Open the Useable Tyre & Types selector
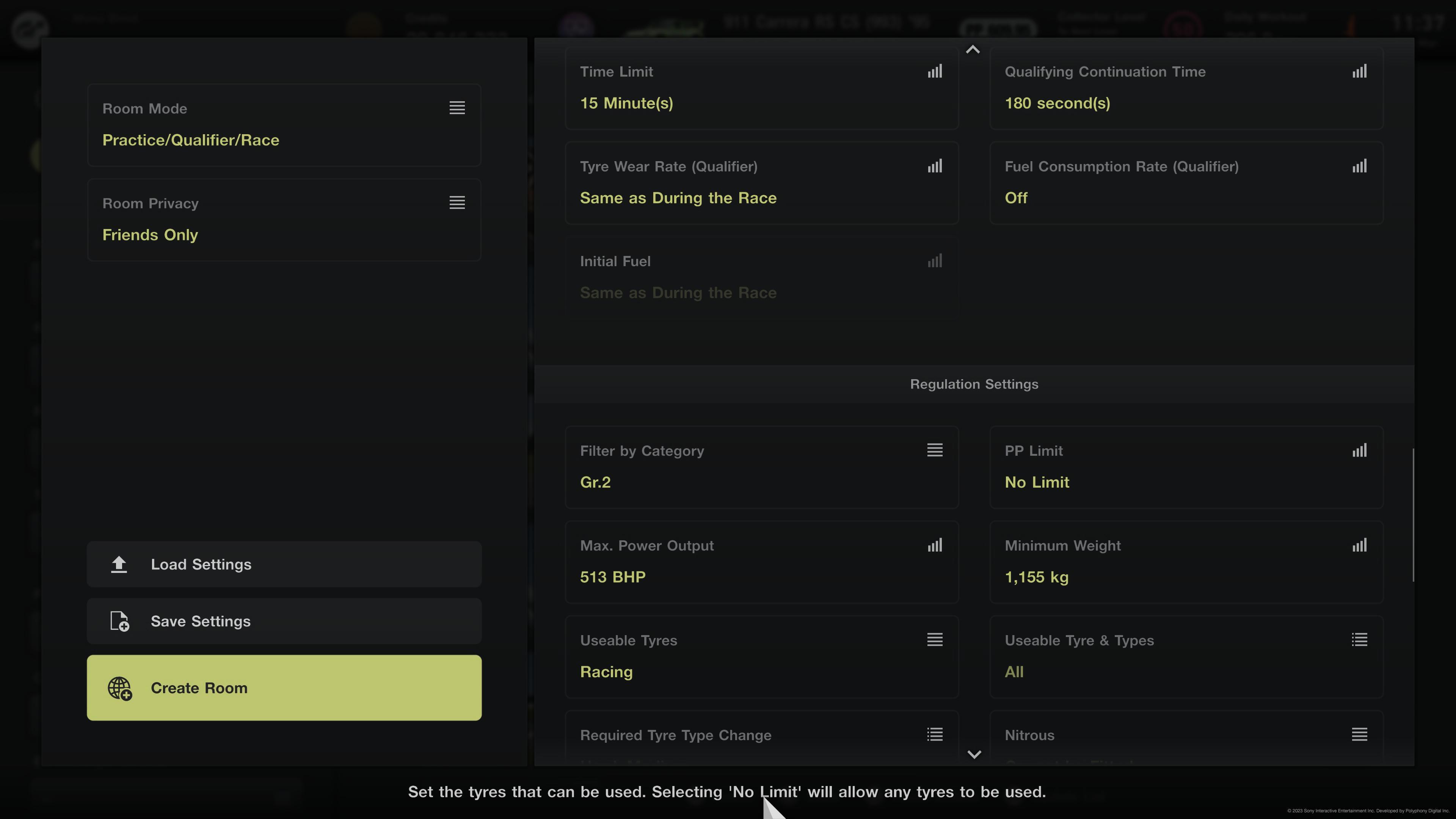The width and height of the screenshot is (1456, 819). 1186,657
